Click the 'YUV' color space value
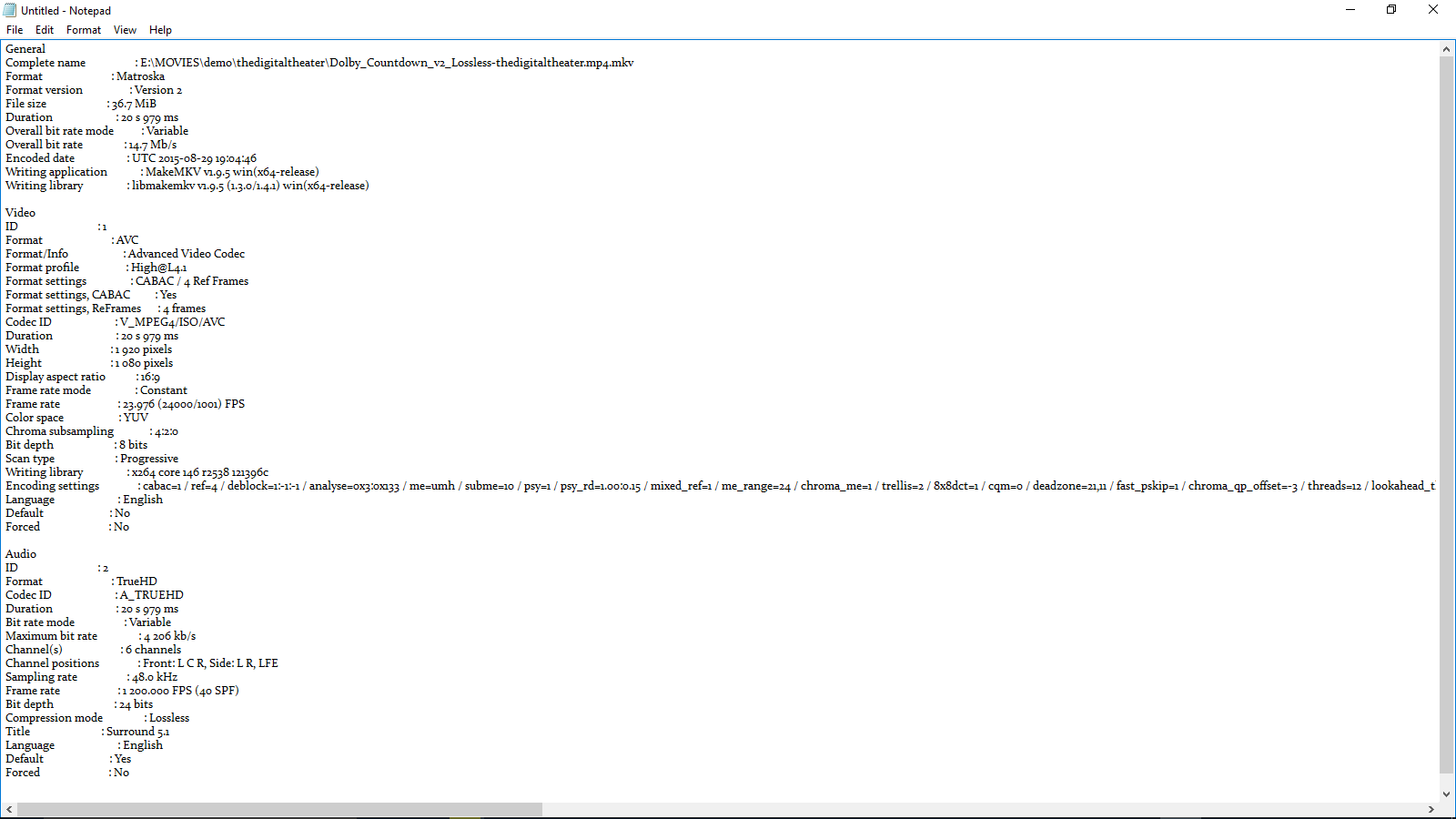Image resolution: width=1456 pixels, height=819 pixels. click(136, 418)
